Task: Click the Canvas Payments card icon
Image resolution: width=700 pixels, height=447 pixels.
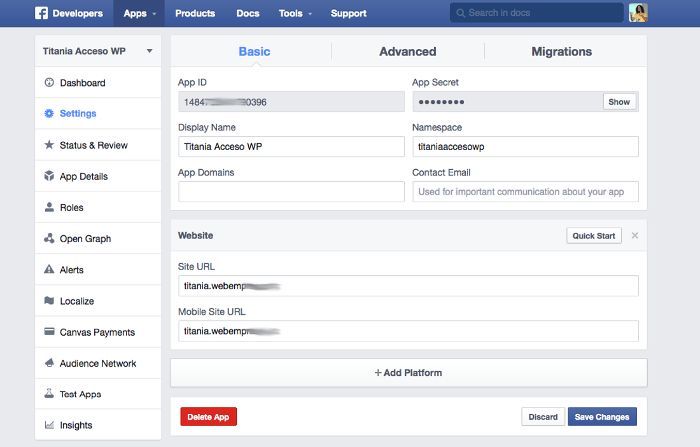Action: [x=49, y=331]
